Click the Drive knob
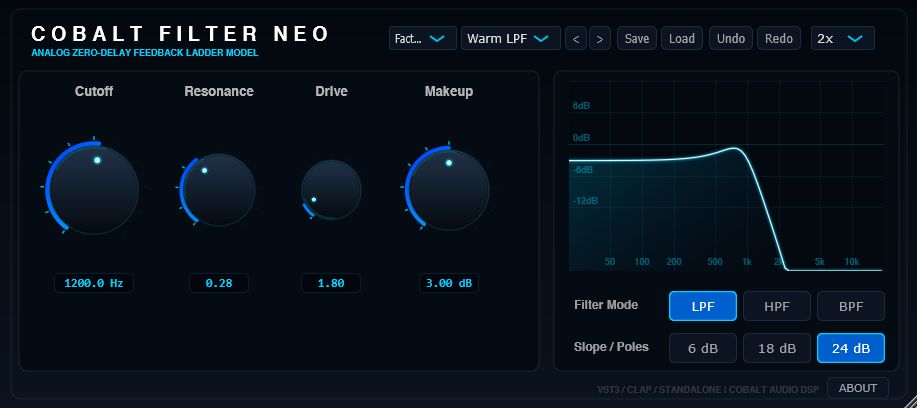 click(x=332, y=191)
